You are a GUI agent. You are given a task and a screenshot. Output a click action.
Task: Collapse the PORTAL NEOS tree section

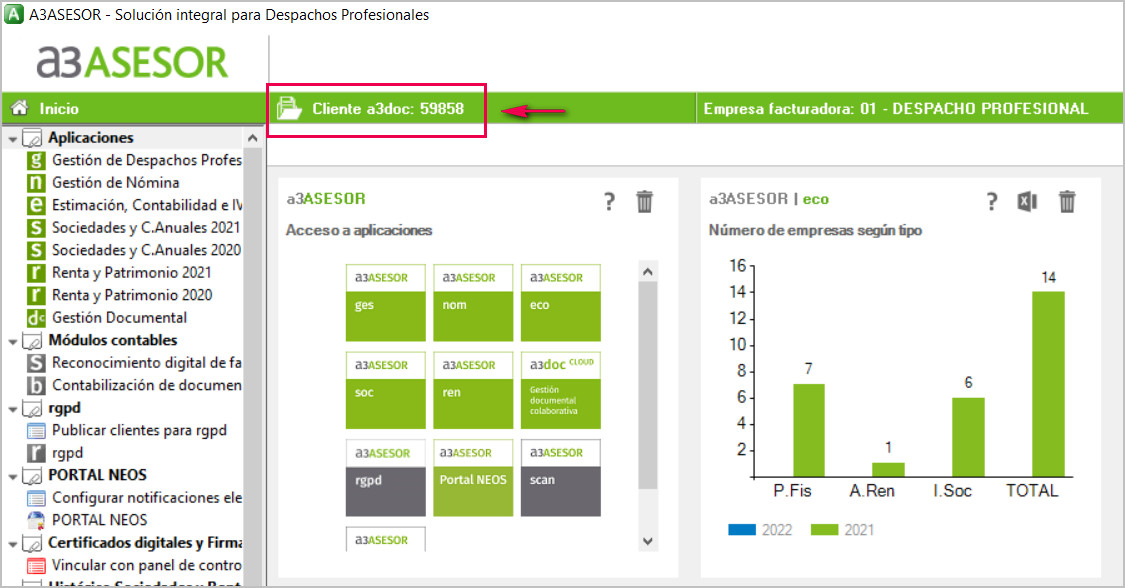tap(13, 476)
